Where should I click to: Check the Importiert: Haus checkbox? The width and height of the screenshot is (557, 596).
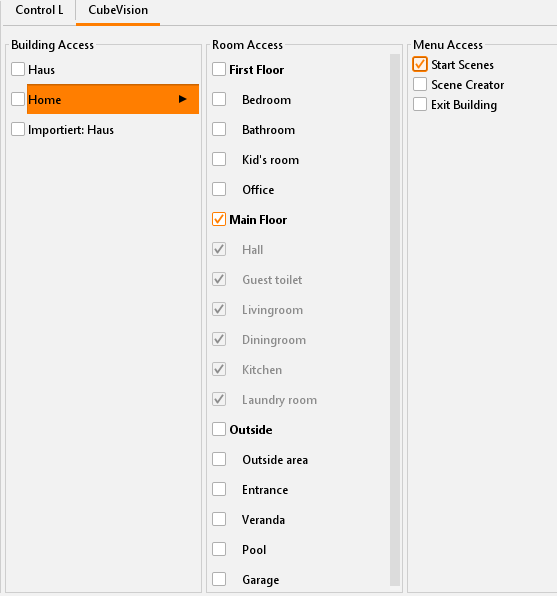coord(18,129)
